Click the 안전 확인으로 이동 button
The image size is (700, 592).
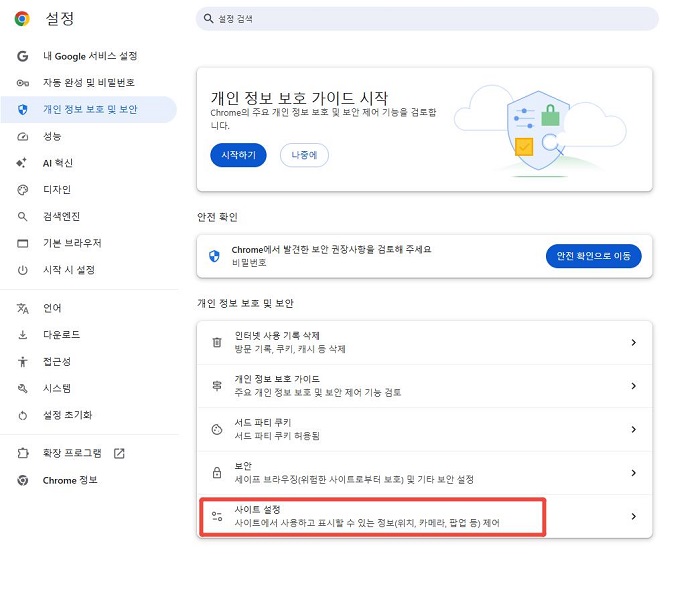click(x=593, y=256)
